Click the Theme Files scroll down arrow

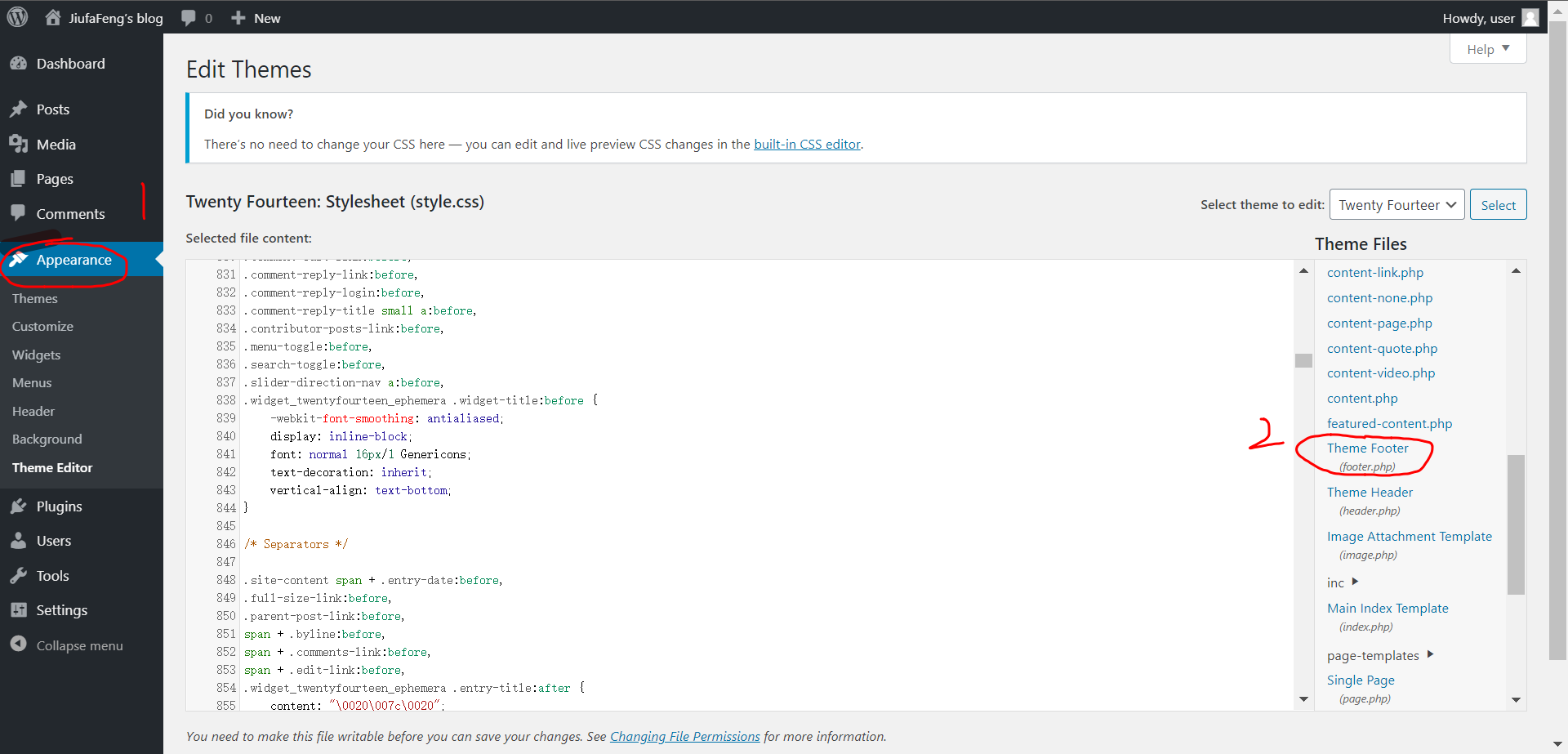pyautogui.click(x=1516, y=699)
